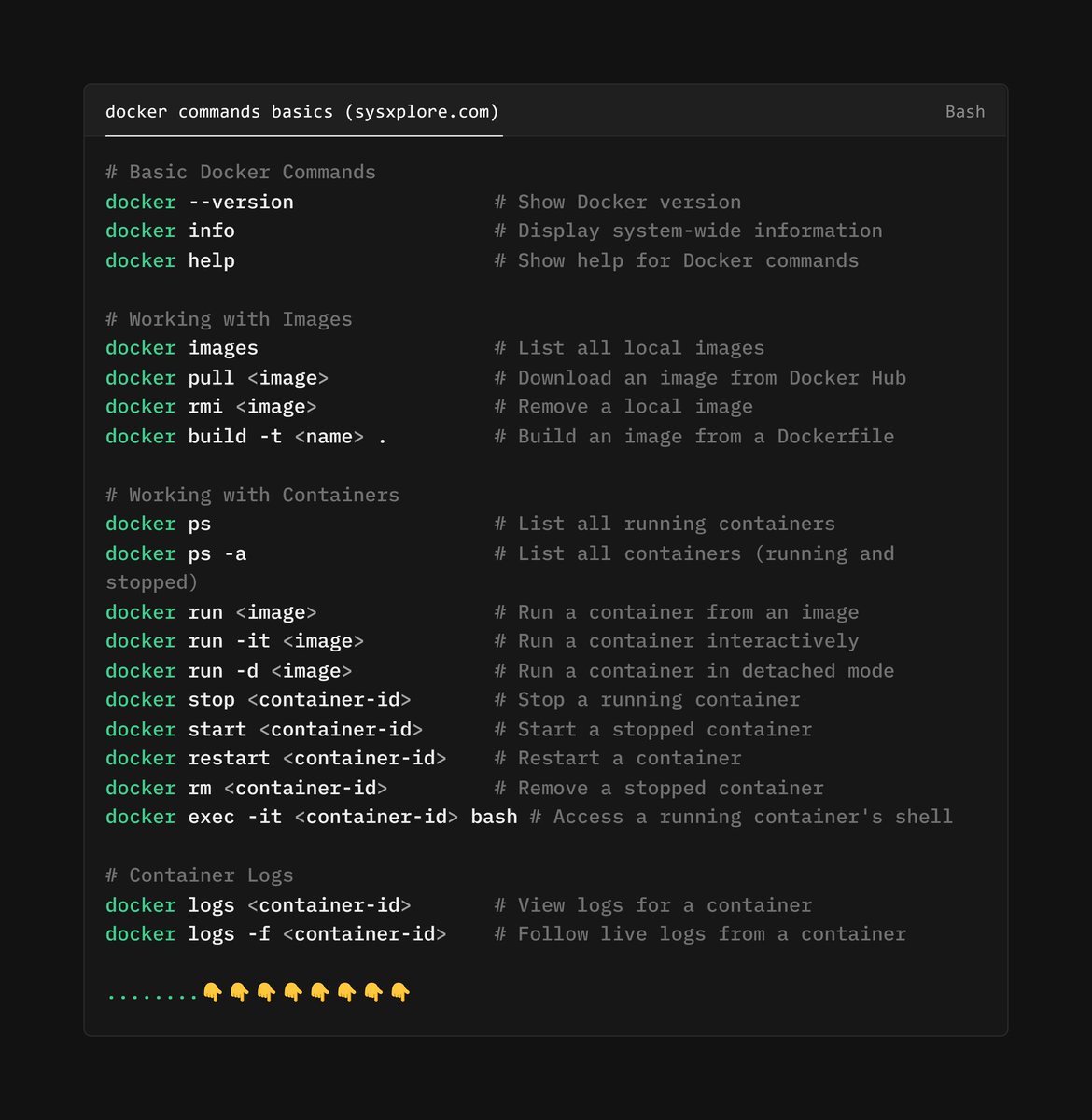Click the 'docker info' command
1092x1120 pixels.
(x=170, y=231)
